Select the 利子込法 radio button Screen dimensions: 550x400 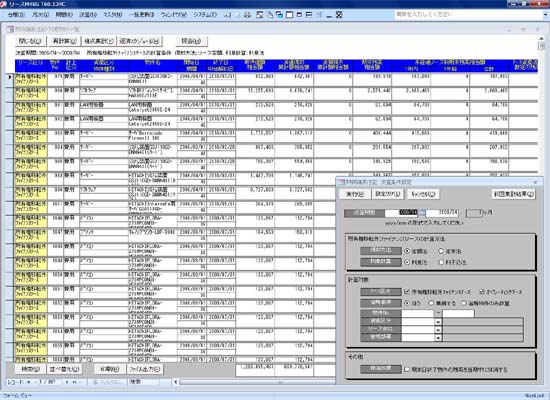click(441, 262)
